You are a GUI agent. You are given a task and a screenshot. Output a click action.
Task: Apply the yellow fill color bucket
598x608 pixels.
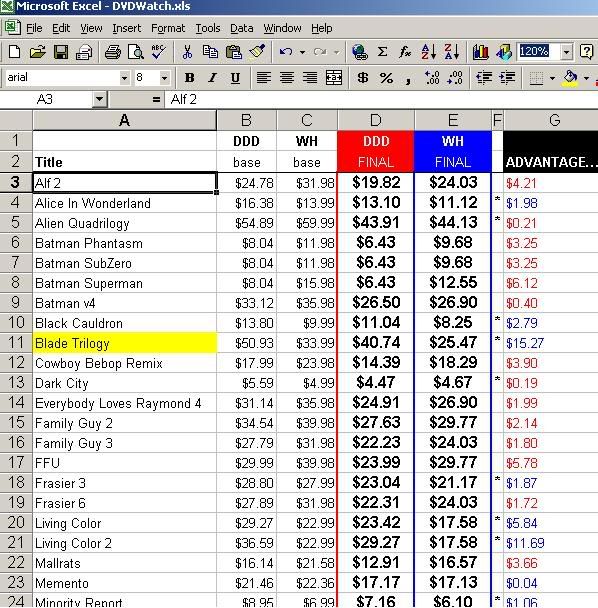coord(570,78)
